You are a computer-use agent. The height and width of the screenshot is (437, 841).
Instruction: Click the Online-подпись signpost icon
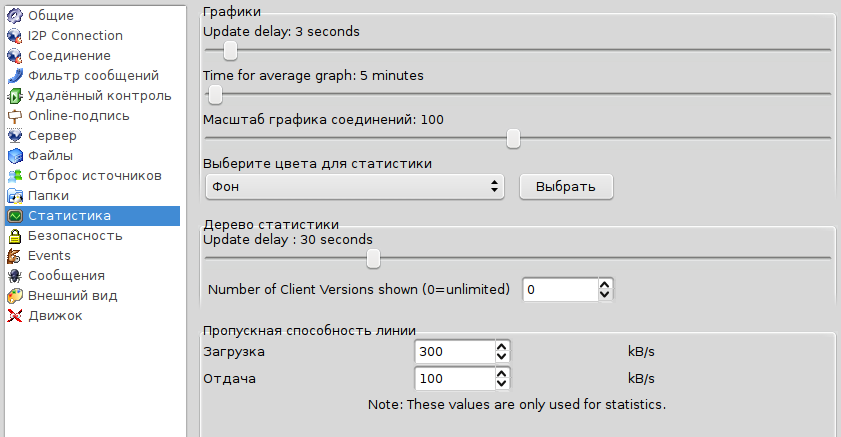coord(14,116)
